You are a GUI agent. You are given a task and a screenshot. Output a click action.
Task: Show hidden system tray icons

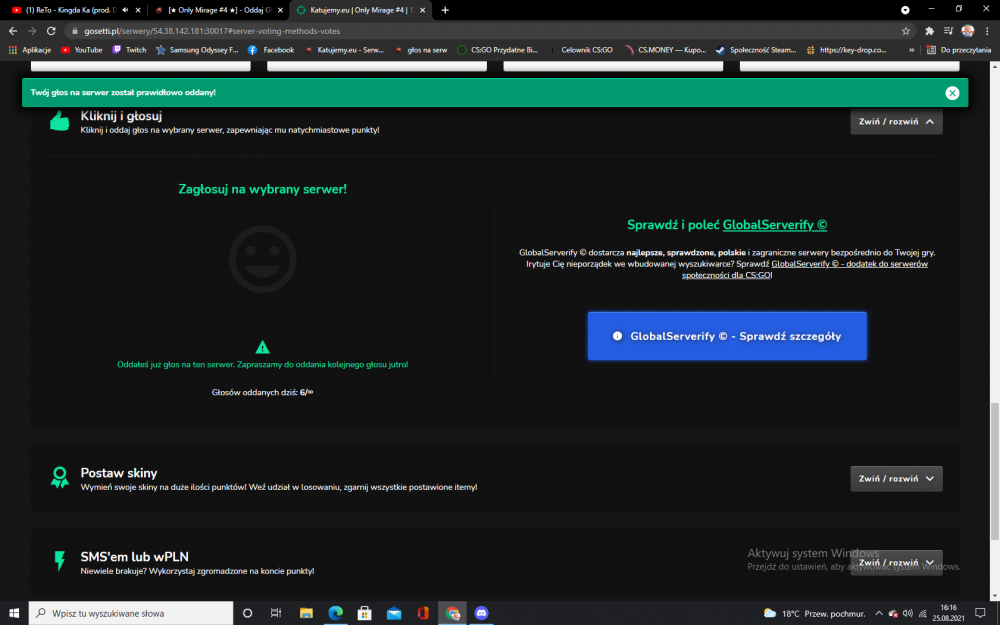[x=878, y=614]
